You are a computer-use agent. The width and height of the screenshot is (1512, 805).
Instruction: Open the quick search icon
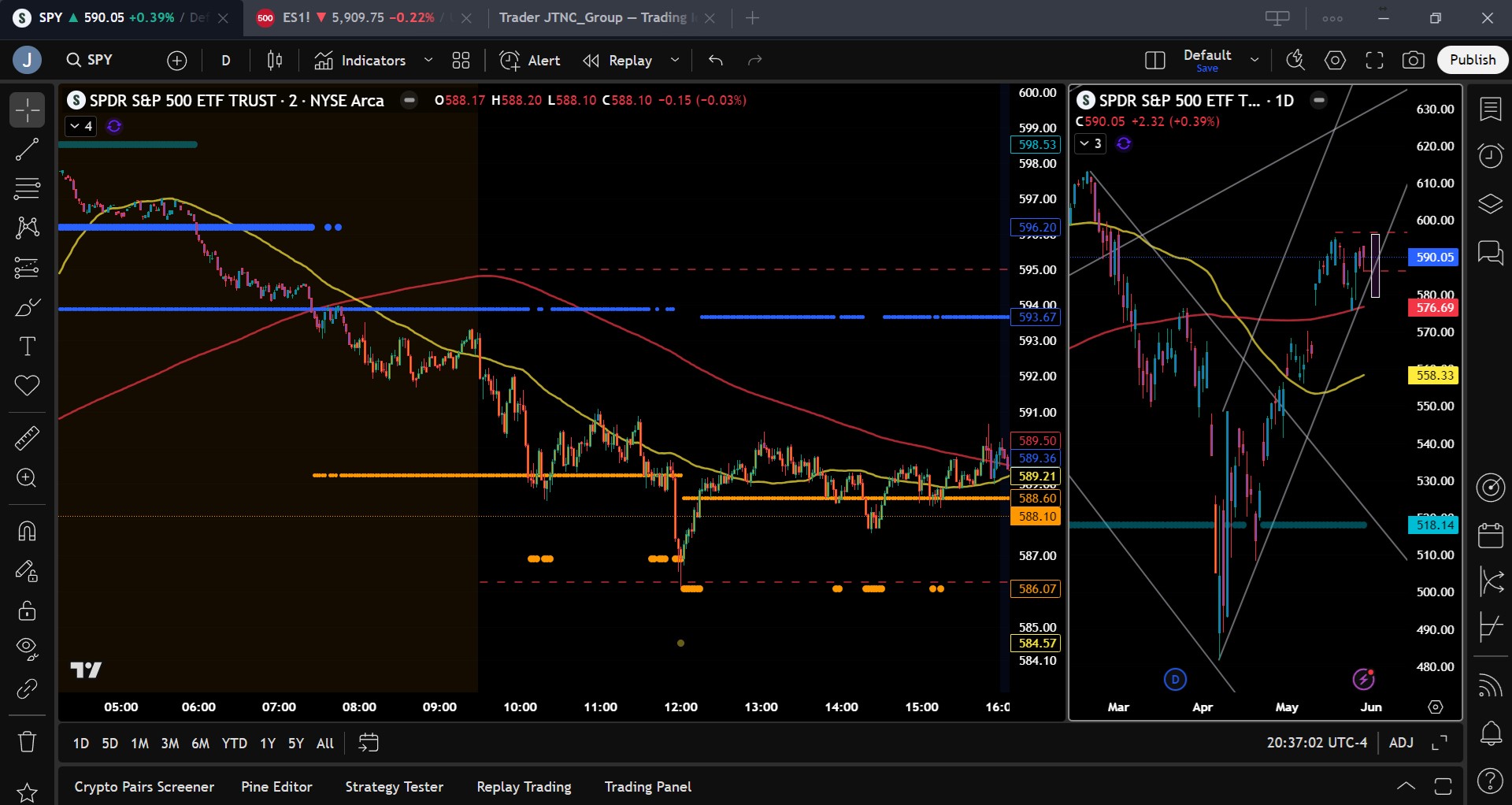coord(1295,61)
